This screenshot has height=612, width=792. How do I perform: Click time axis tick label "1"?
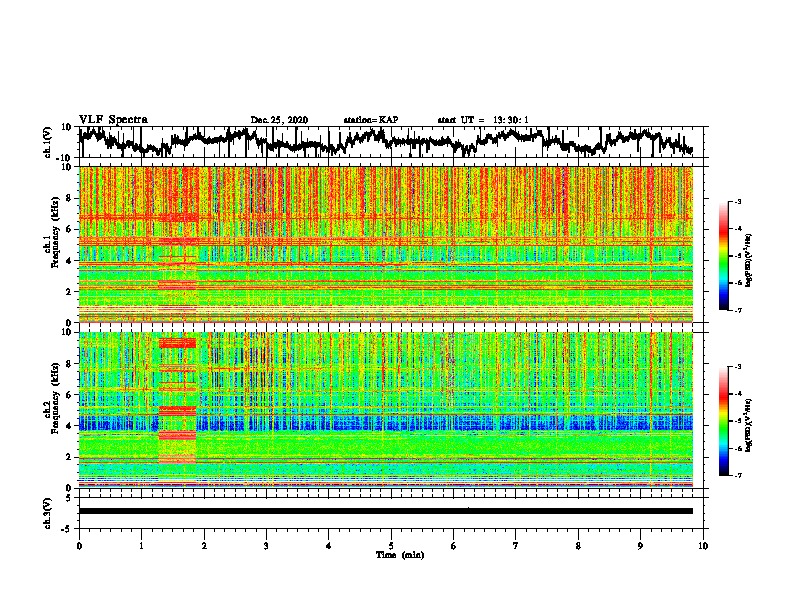[141, 546]
